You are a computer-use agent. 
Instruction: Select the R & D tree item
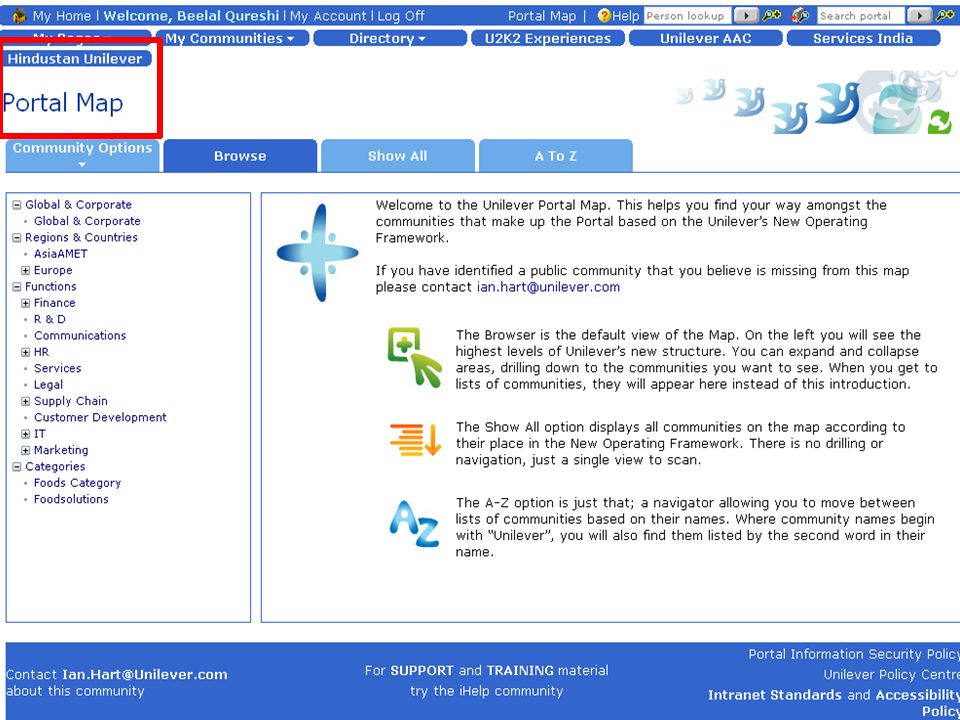(50, 320)
